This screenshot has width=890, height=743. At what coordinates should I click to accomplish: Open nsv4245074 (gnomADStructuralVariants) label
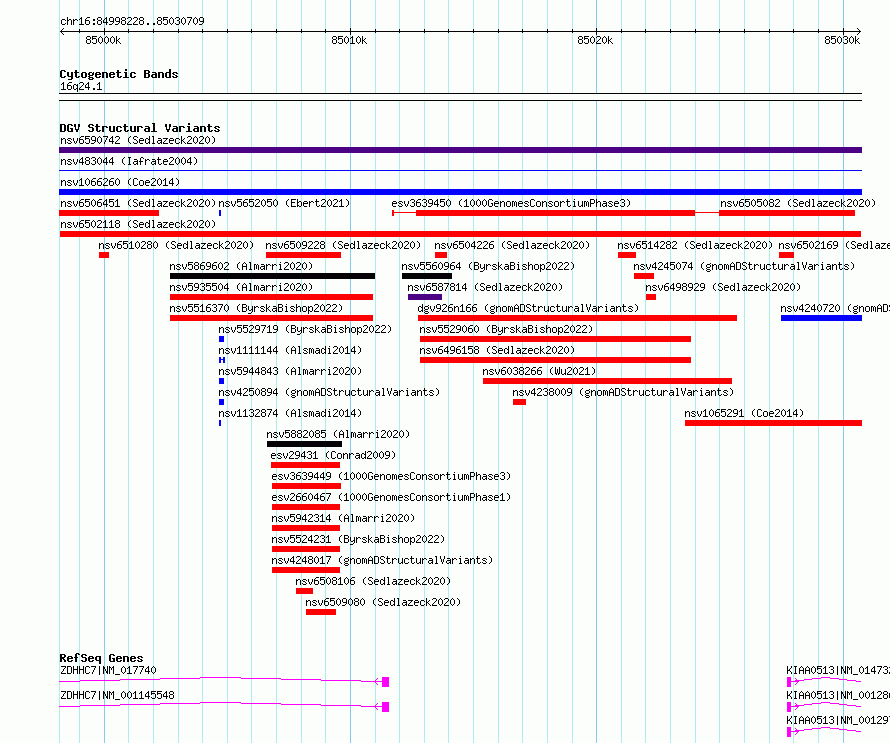744,266
